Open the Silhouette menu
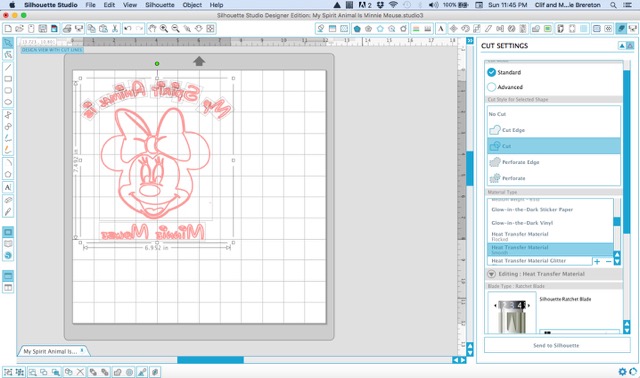Image resolution: width=640 pixels, height=378 pixels. pos(160,5)
